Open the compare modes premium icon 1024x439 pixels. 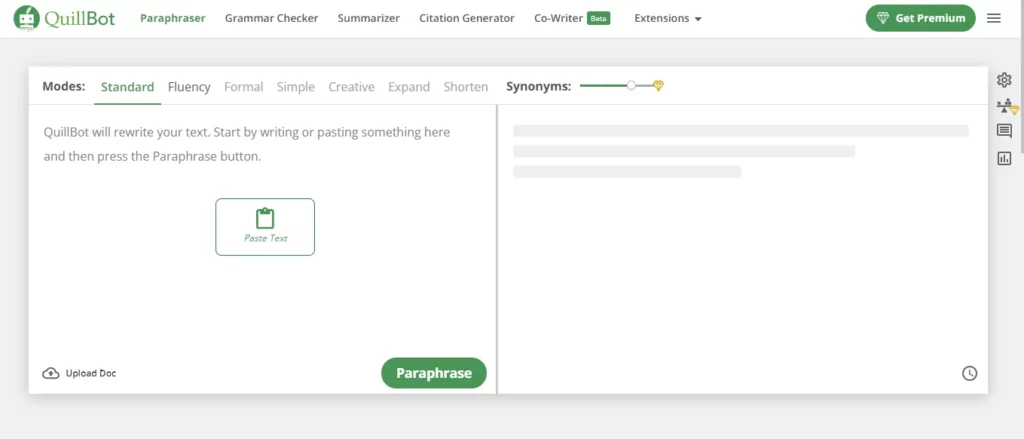[x=1007, y=106]
